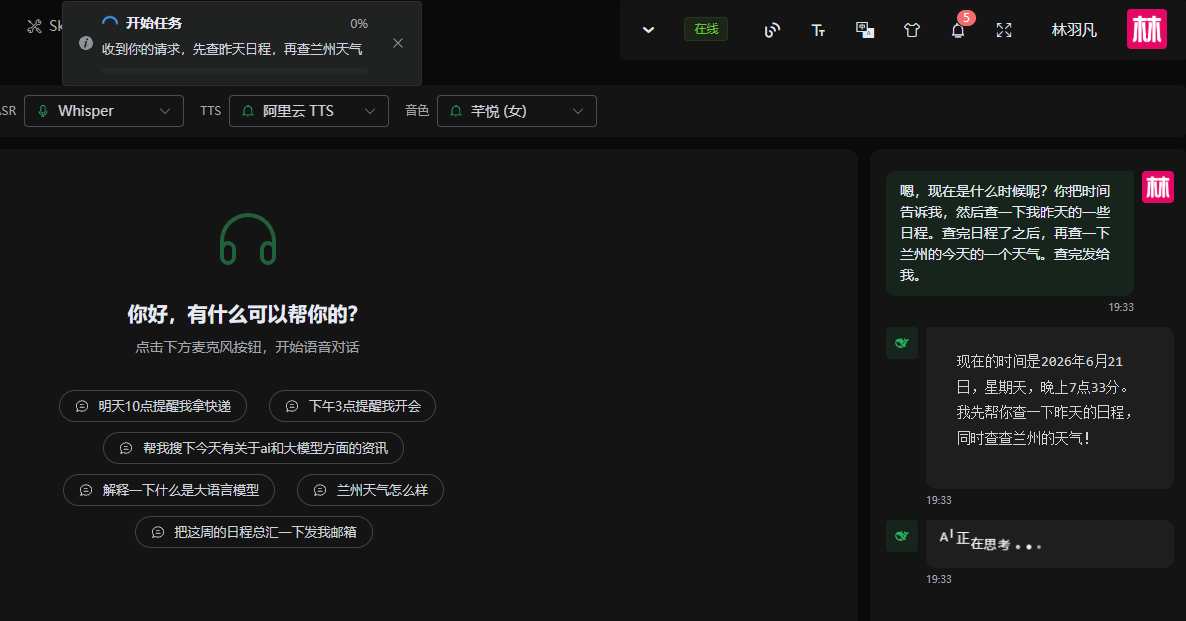Viewport: 1186px width, 621px height.
Task: Click the user message bubble about 兰州天气
Action: pos(1010,233)
